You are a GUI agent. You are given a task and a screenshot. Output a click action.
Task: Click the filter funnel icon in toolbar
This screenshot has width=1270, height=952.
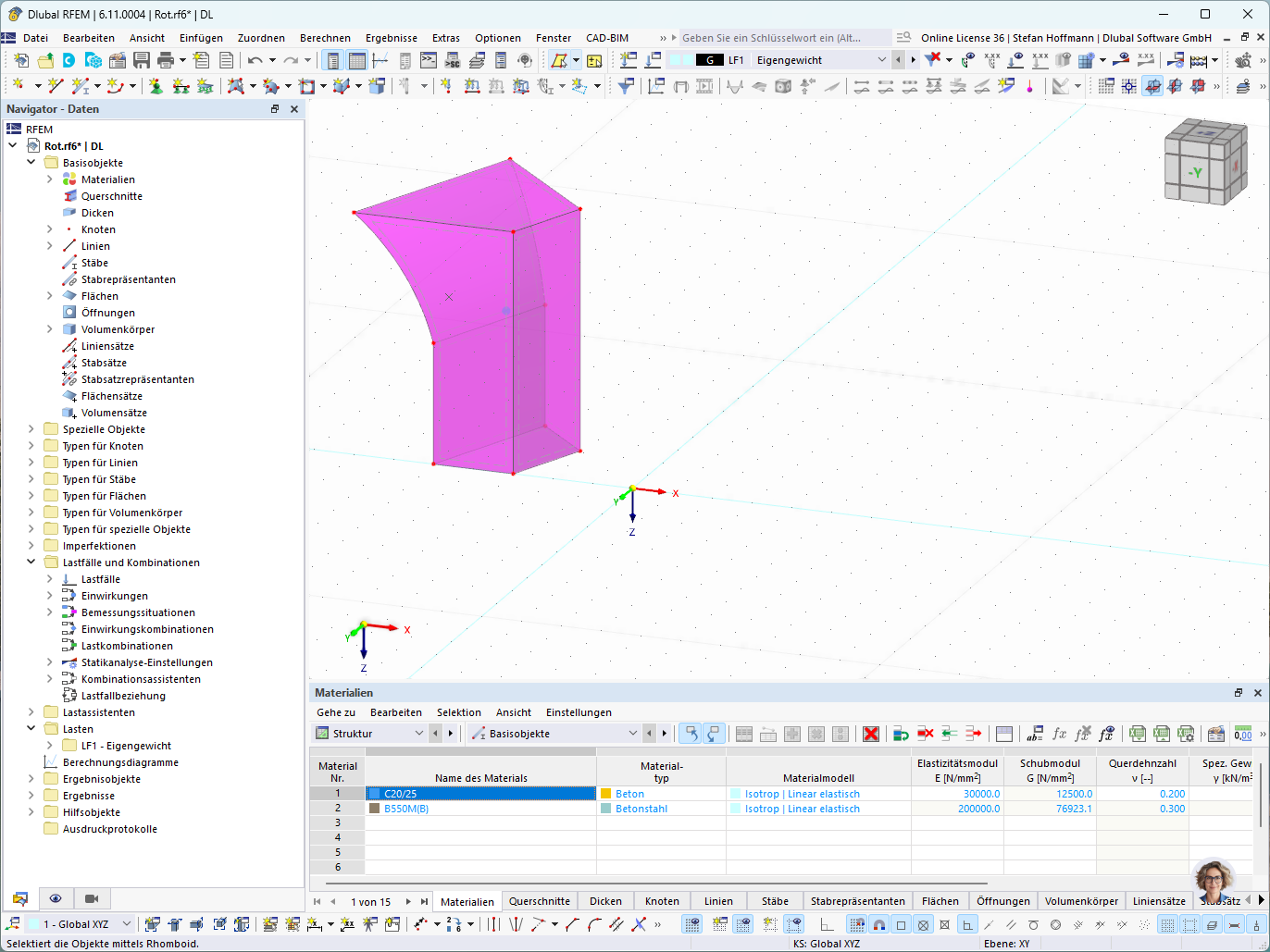click(x=627, y=86)
